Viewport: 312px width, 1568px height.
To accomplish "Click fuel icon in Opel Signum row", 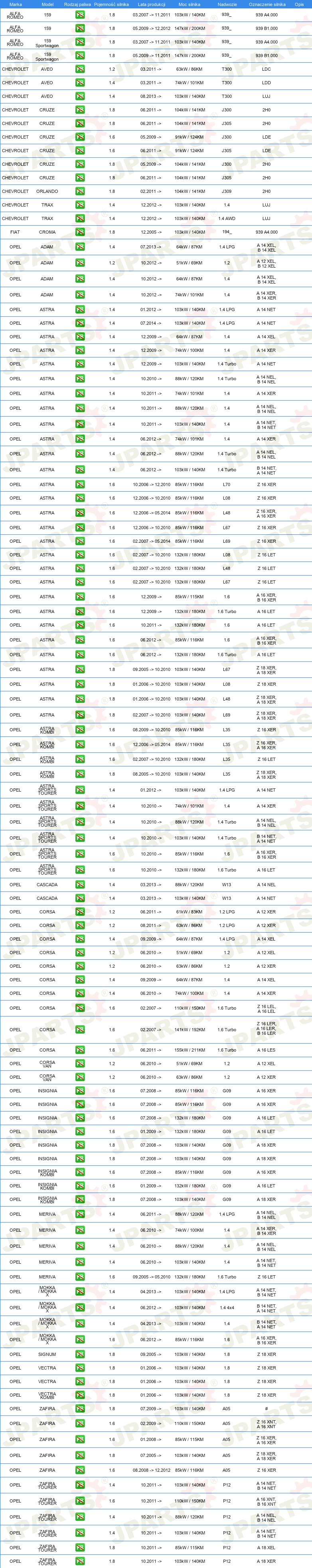I will pos(80,1354).
